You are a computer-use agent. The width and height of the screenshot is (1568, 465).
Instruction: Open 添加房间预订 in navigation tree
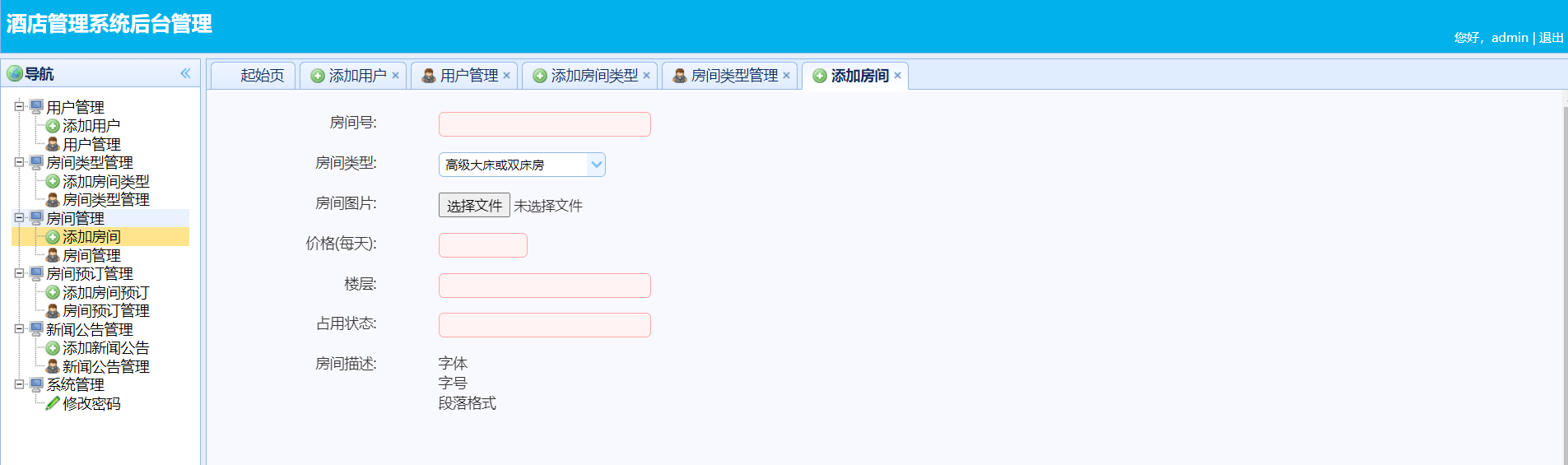point(105,293)
